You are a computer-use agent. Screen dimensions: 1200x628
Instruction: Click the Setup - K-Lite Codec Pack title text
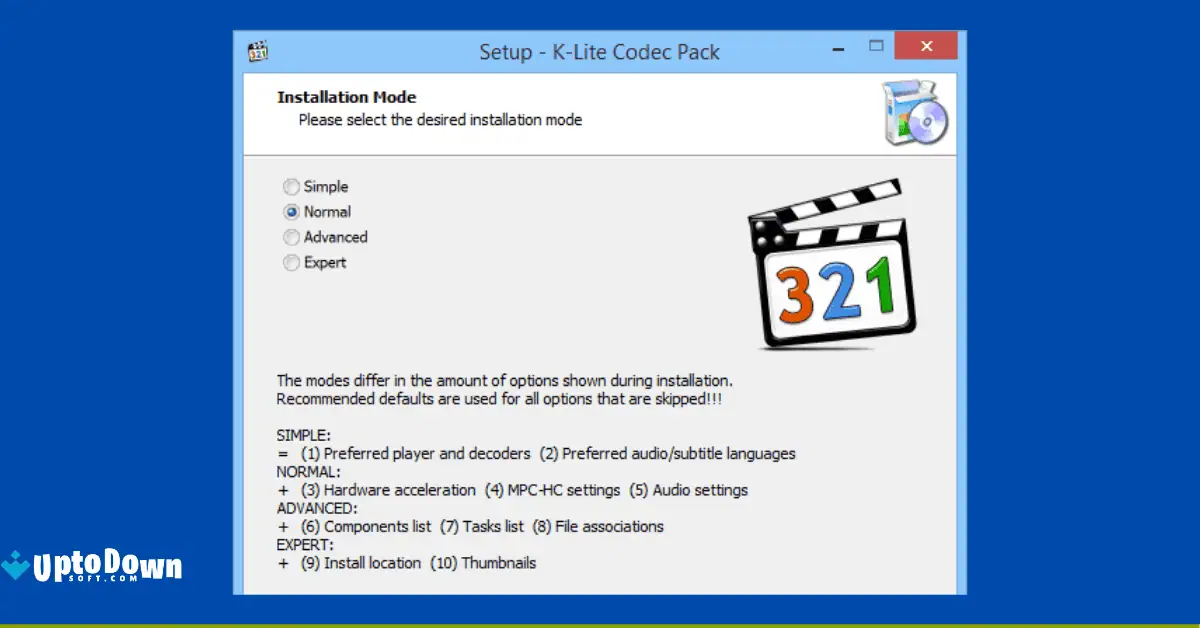click(x=600, y=52)
